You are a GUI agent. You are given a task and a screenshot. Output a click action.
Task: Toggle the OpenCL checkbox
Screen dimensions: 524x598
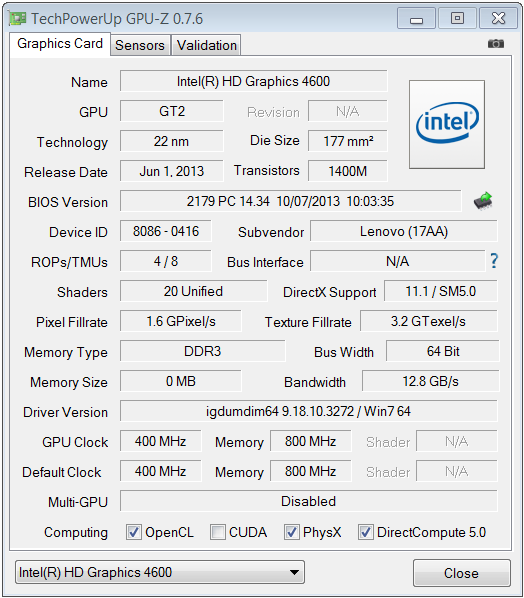134,532
